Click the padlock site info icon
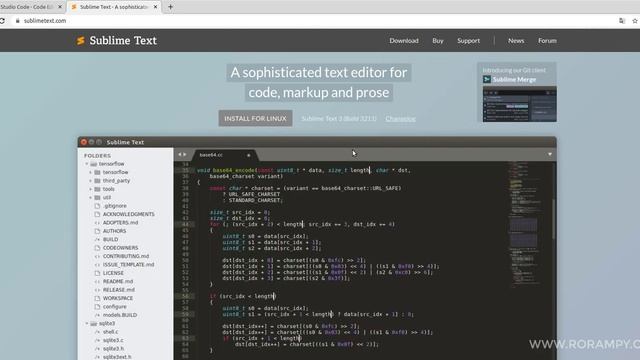The height and width of the screenshot is (360, 640). coord(18,21)
